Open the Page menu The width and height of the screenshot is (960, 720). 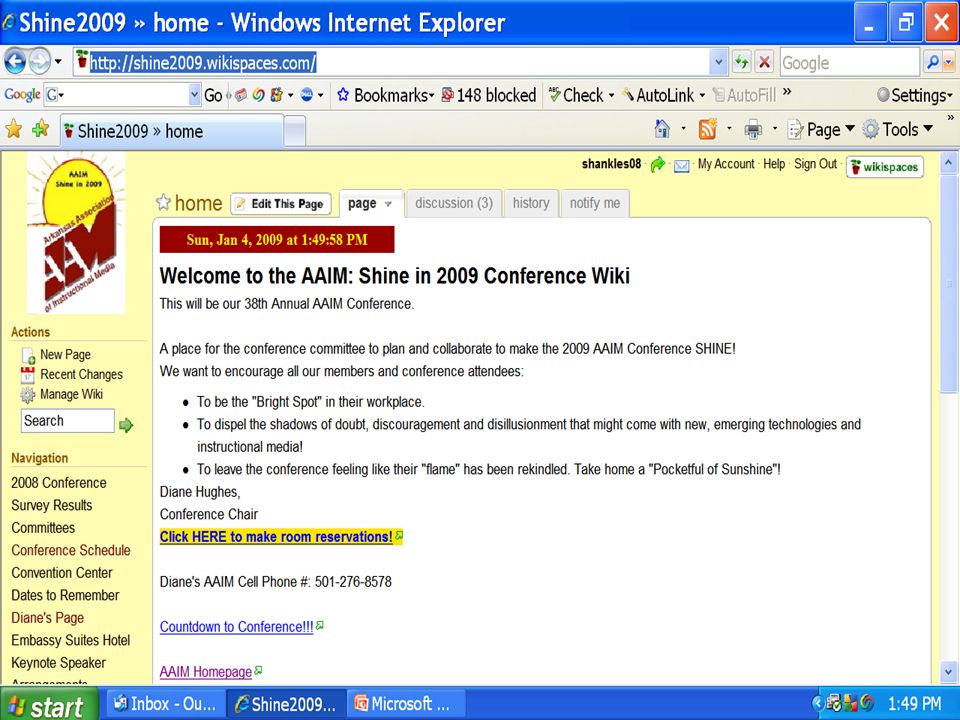point(821,129)
